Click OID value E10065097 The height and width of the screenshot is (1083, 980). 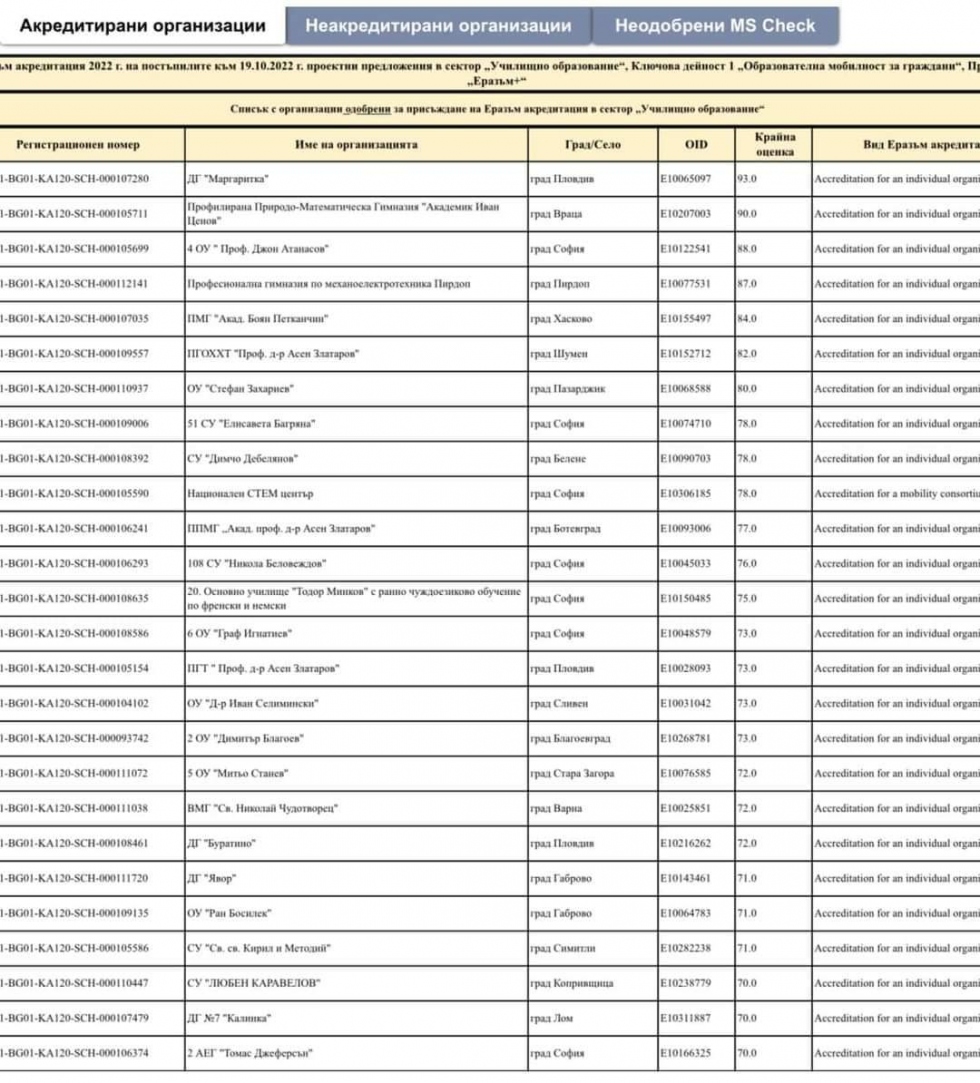(x=686, y=179)
